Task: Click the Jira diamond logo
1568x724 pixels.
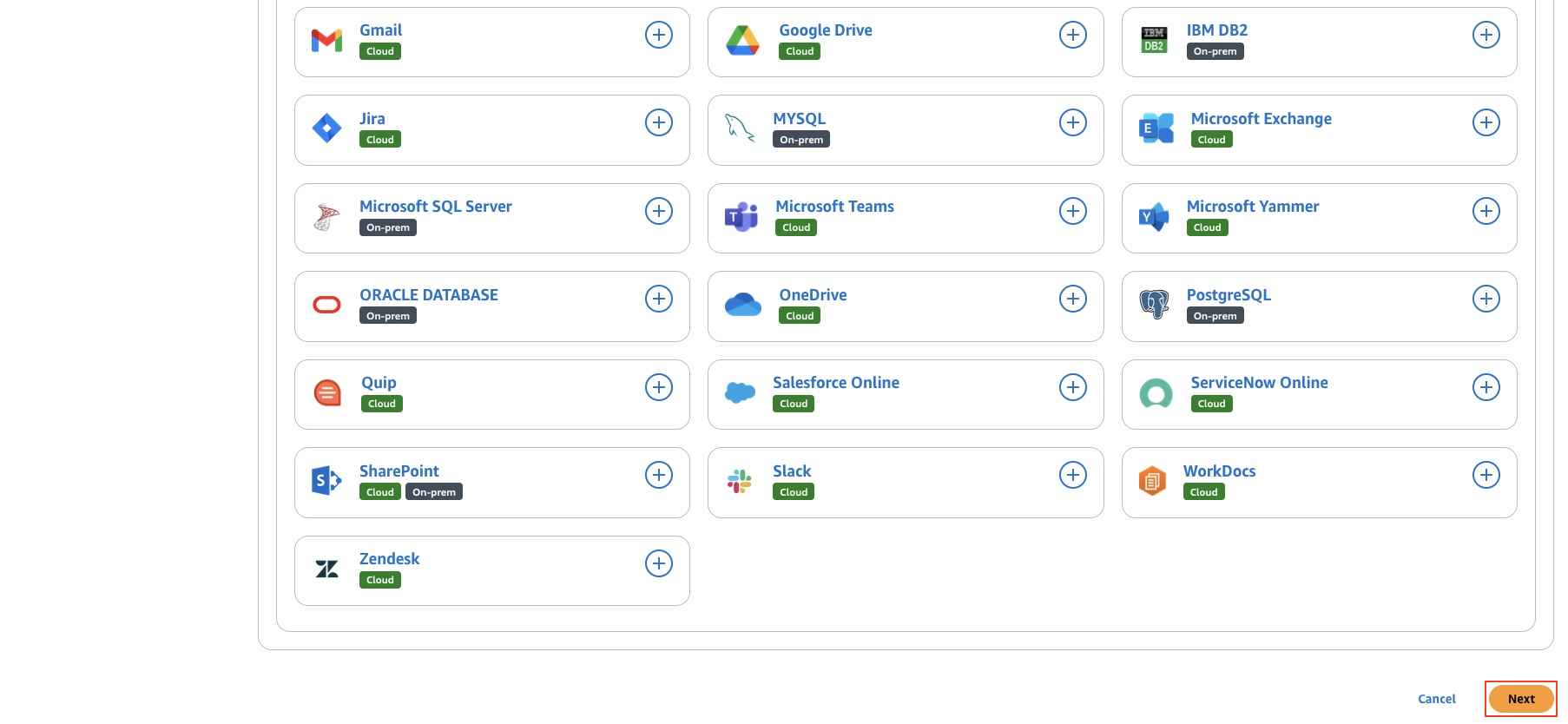Action: coord(326,128)
